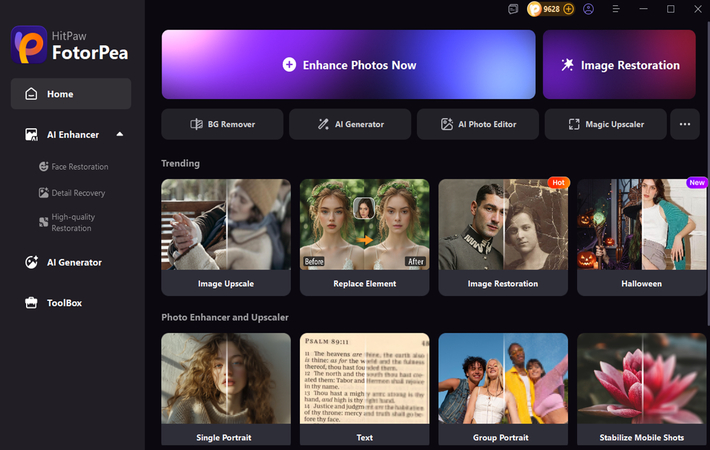710x450 pixels.
Task: Launch the BG Remover tool
Action: pyautogui.click(x=222, y=124)
